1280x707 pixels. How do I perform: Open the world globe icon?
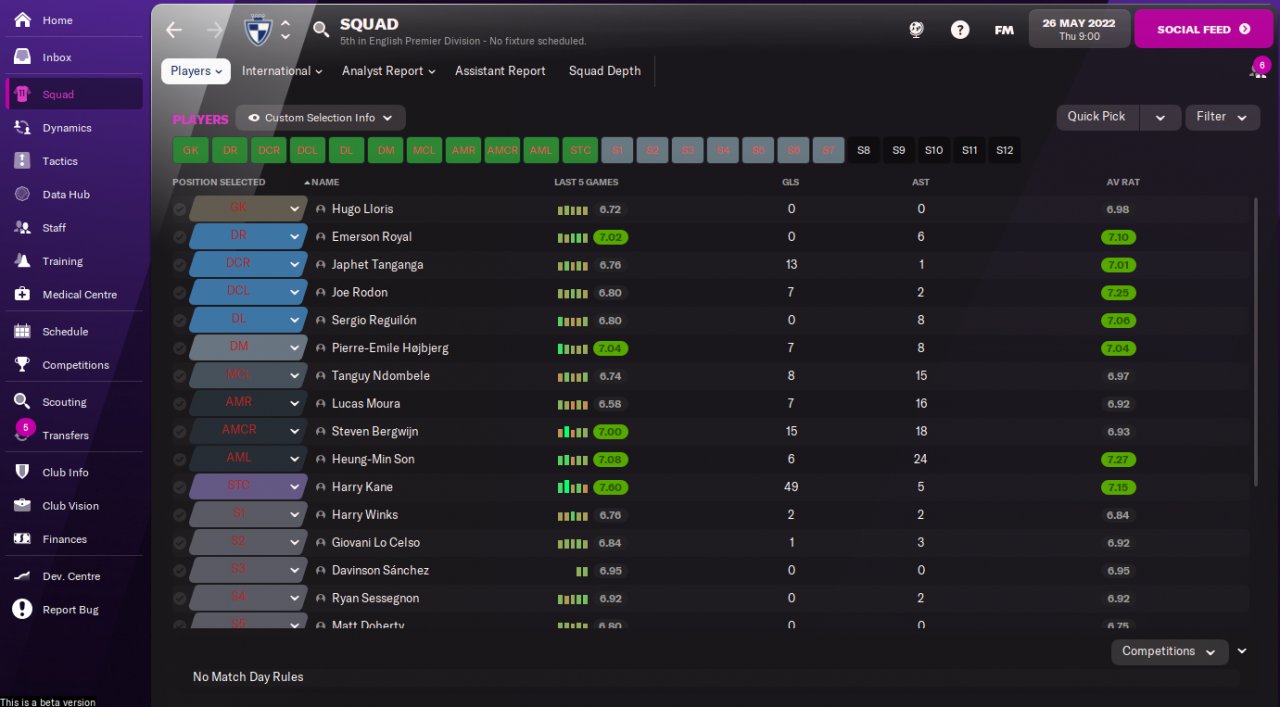[x=916, y=30]
